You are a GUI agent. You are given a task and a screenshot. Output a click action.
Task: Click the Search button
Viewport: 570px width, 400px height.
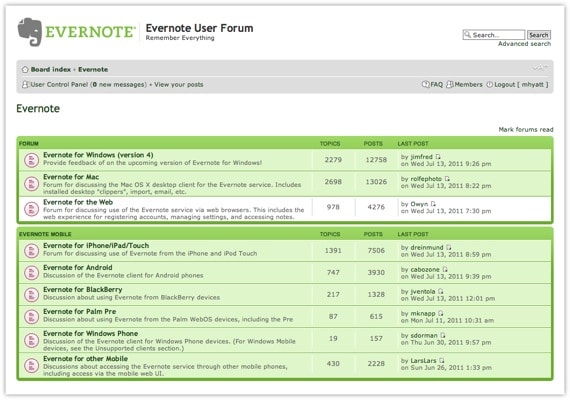(539, 35)
